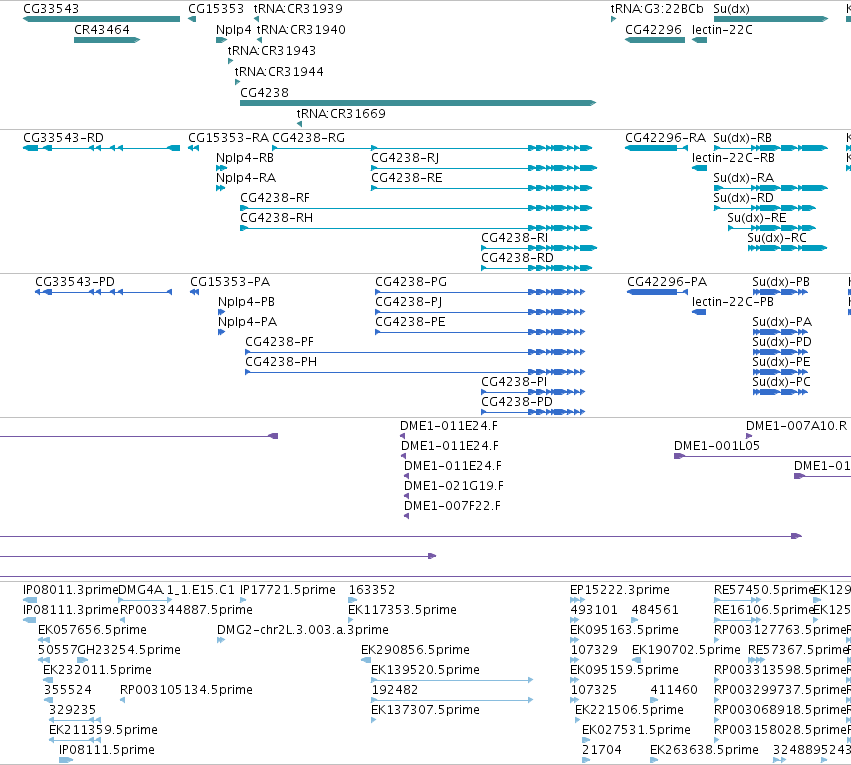Select the CG42296 gene label
The image size is (851, 765).
[653, 30]
